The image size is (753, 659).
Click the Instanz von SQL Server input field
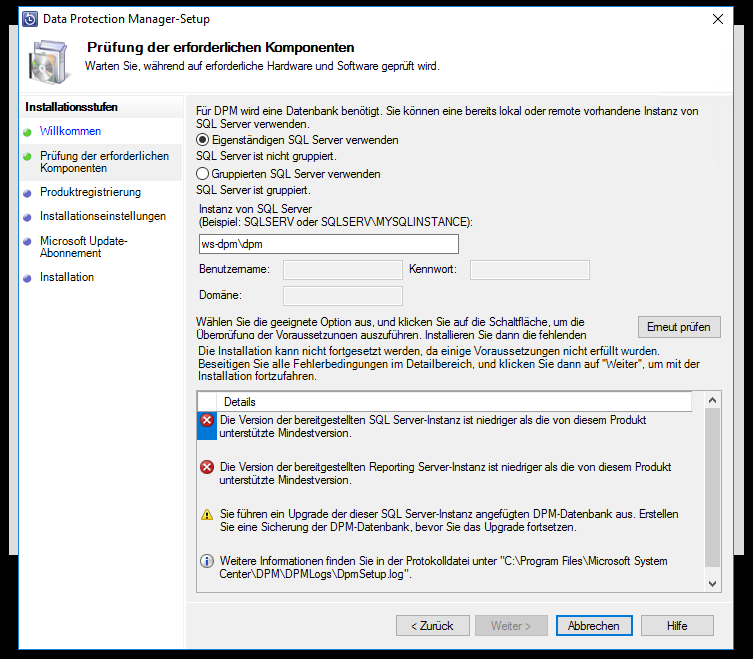(329, 244)
